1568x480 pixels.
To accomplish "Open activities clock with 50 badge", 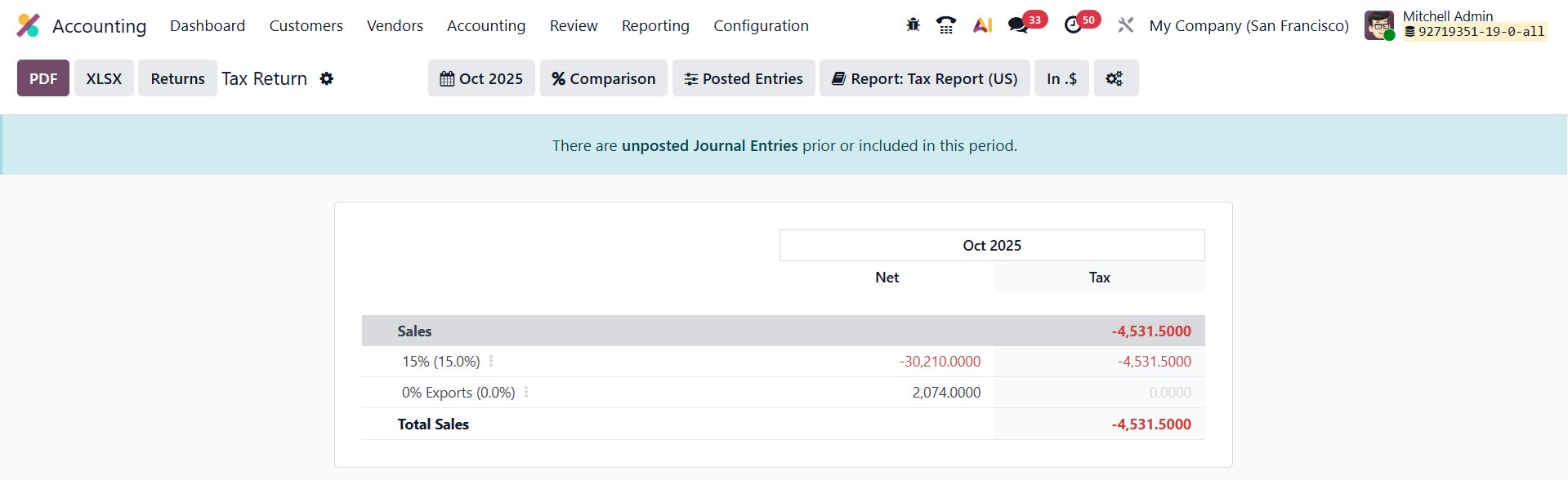I will coord(1073,25).
